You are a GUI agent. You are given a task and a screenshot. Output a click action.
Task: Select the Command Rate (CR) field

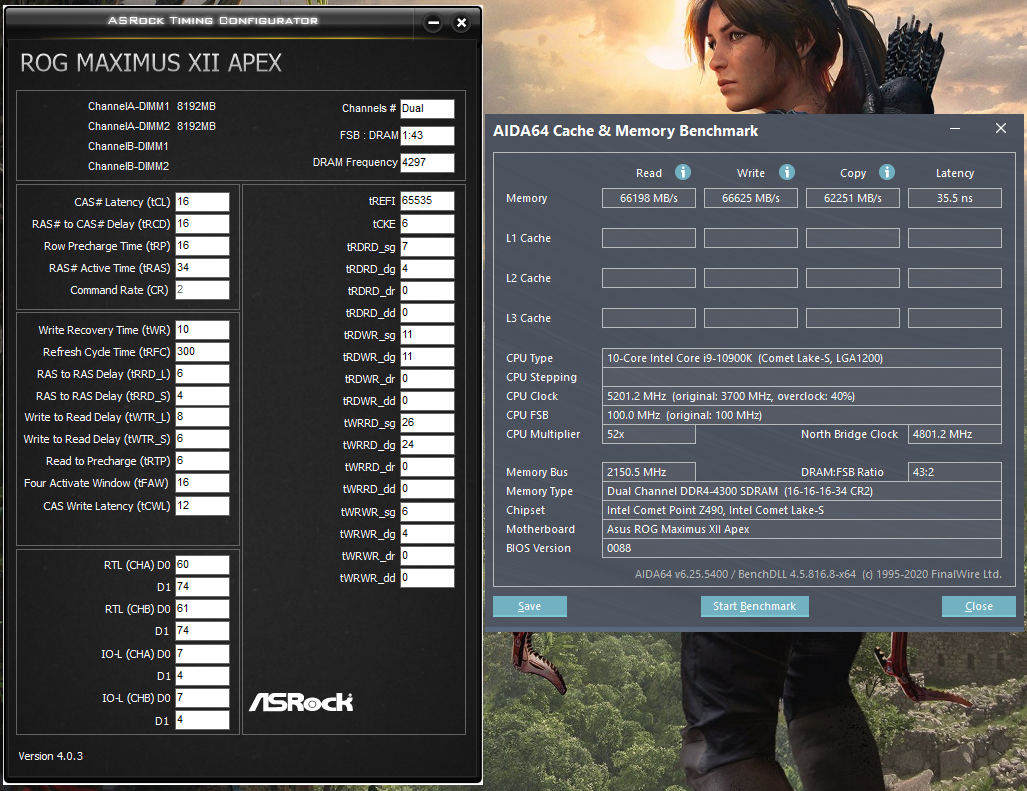[202, 290]
